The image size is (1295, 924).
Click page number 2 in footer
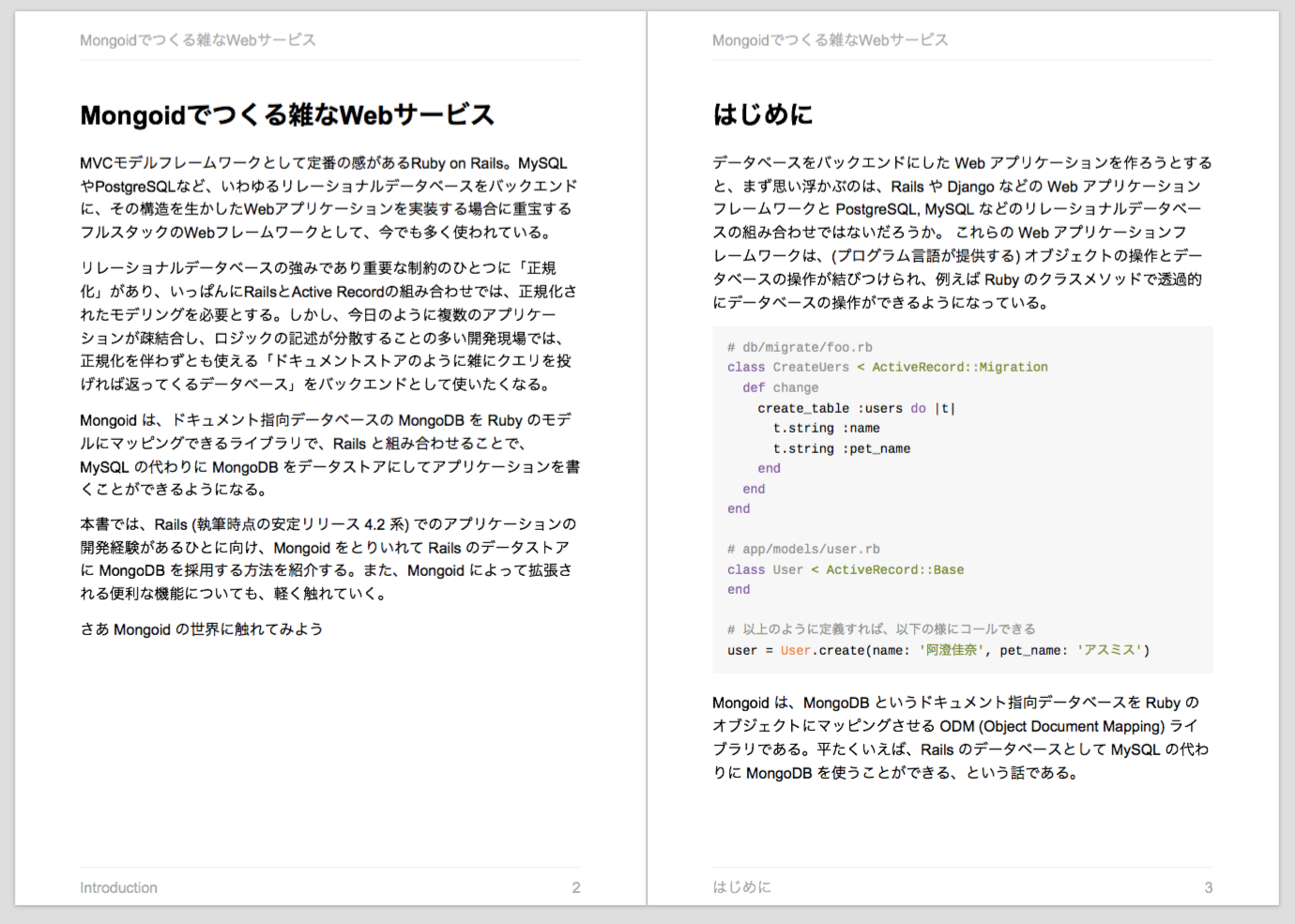pyautogui.click(x=576, y=887)
